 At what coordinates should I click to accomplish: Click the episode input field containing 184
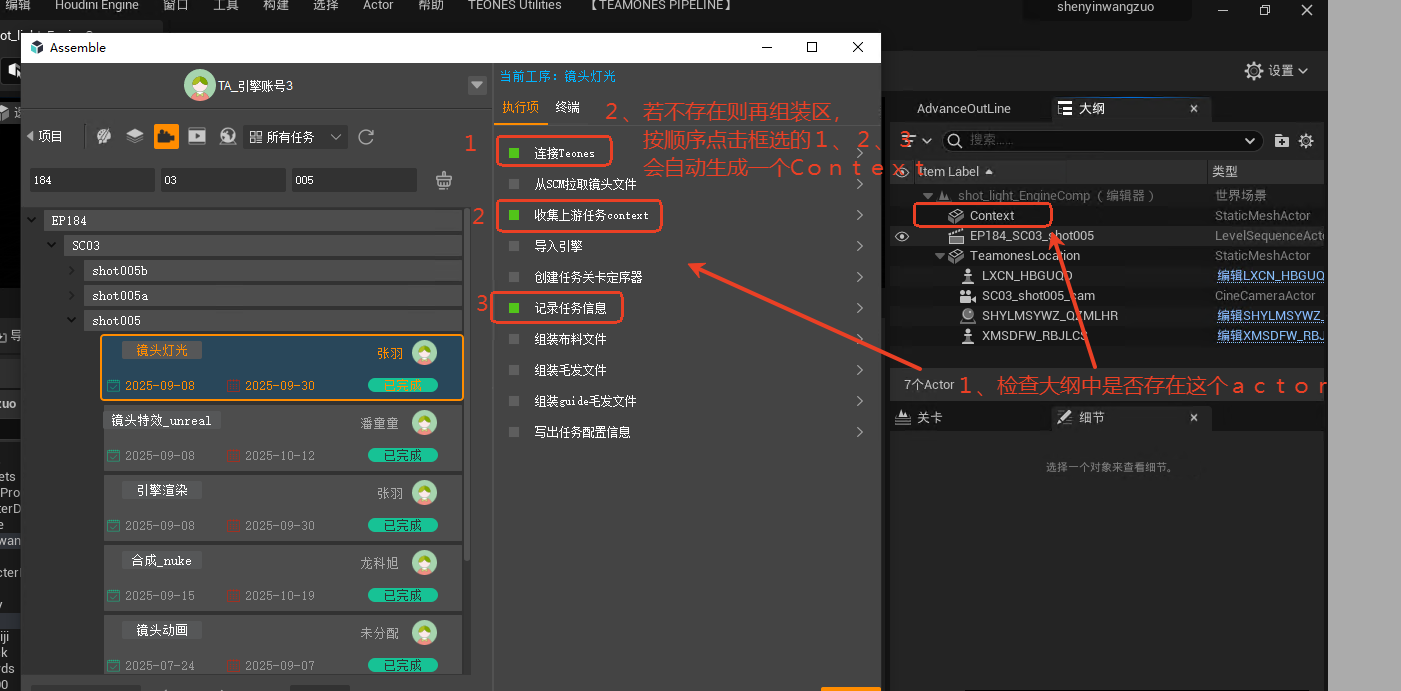(90, 180)
